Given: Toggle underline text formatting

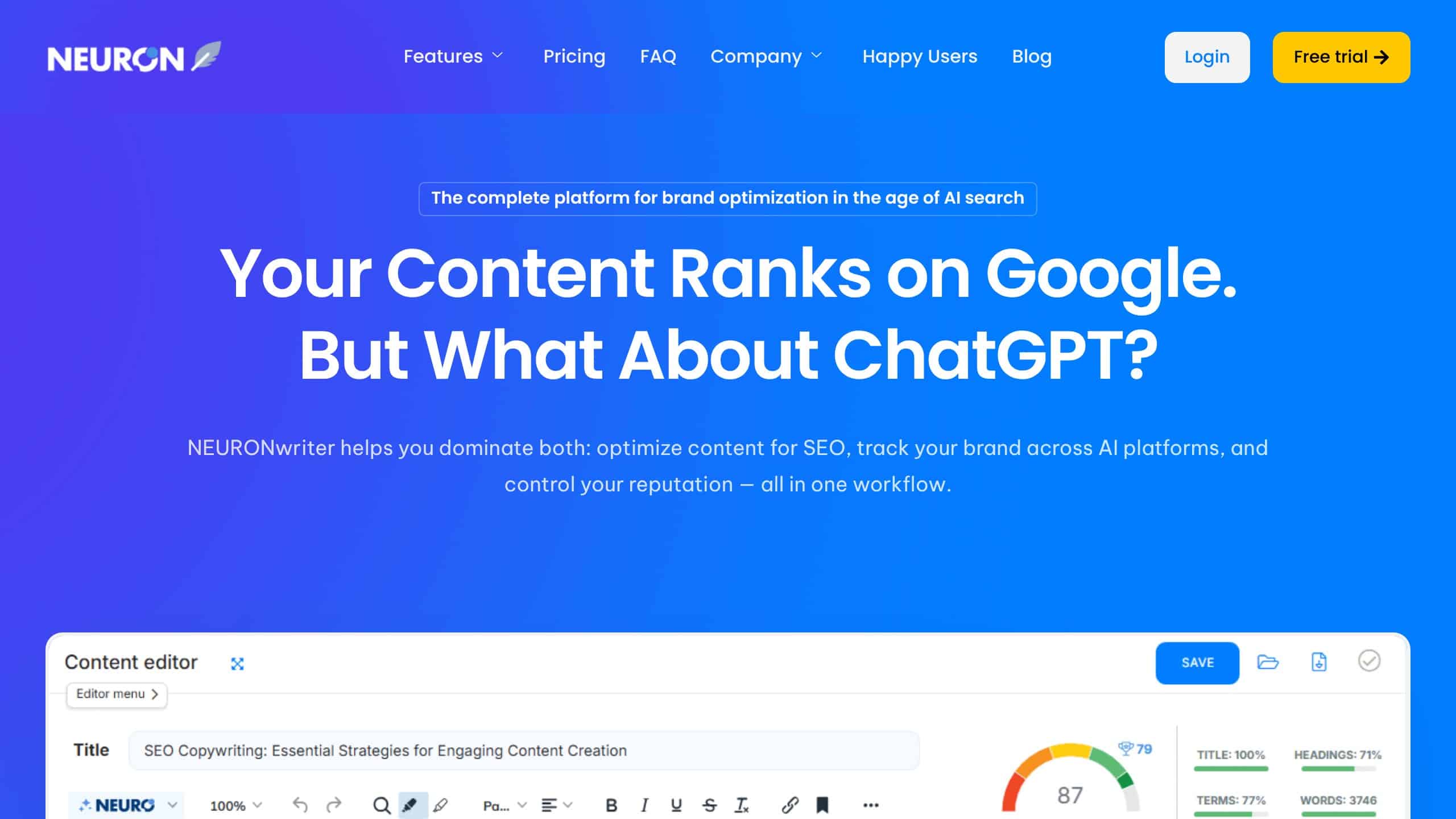Looking at the screenshot, I should pyautogui.click(x=676, y=805).
